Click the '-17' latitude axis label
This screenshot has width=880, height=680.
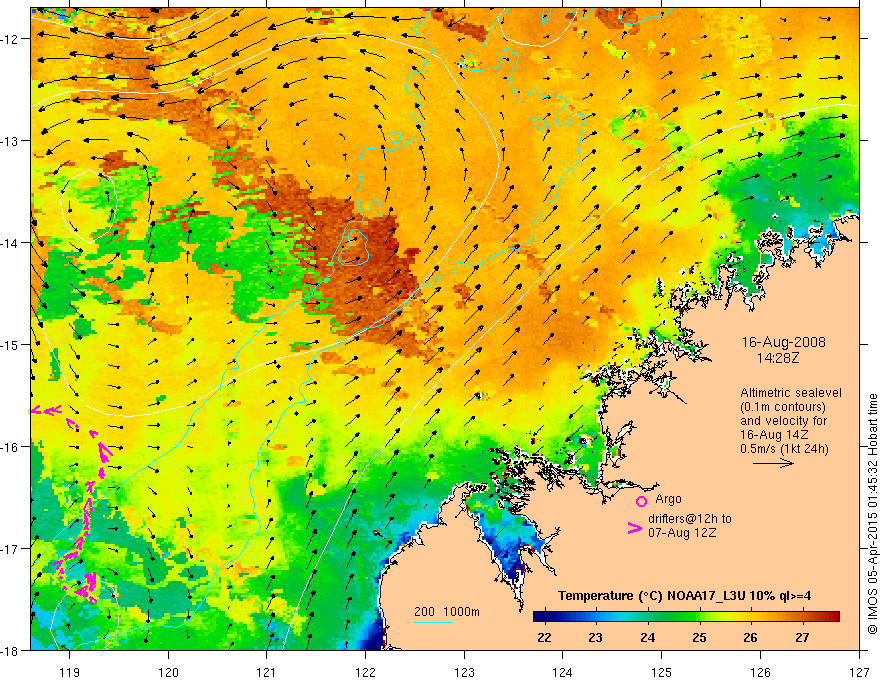coord(10,549)
